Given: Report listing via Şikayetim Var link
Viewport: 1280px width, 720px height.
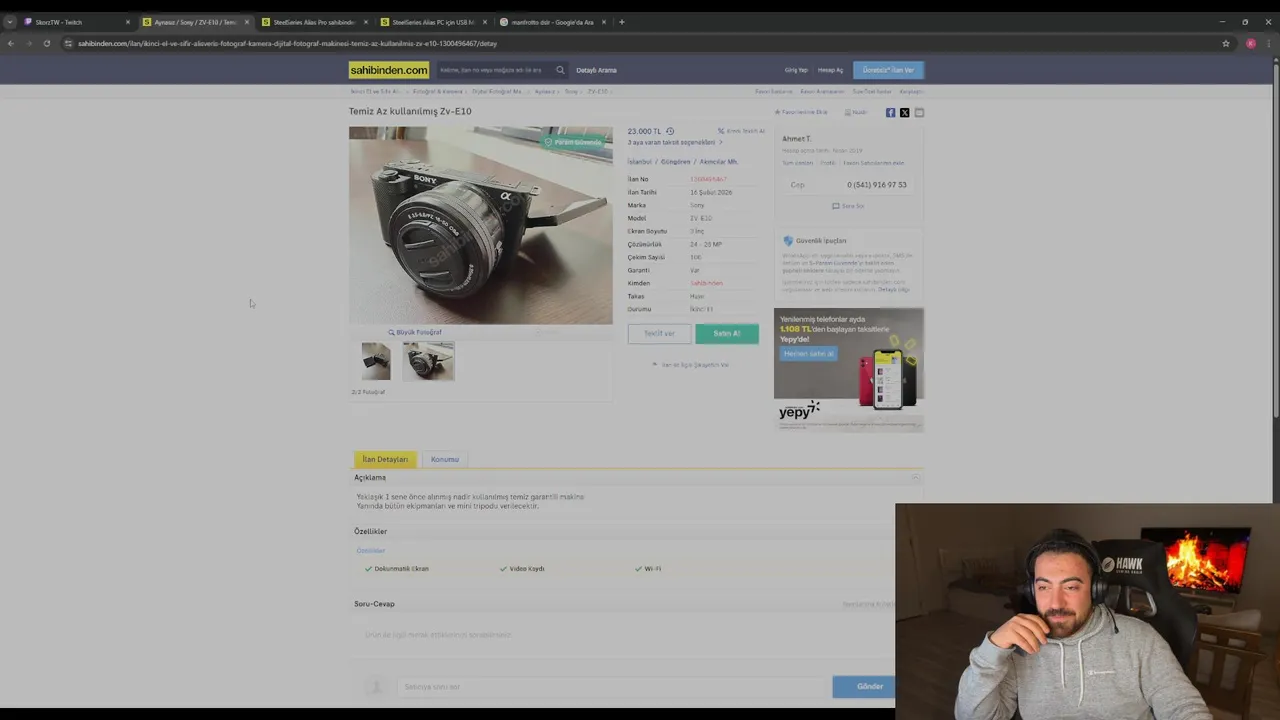Looking at the screenshot, I should 691,365.
